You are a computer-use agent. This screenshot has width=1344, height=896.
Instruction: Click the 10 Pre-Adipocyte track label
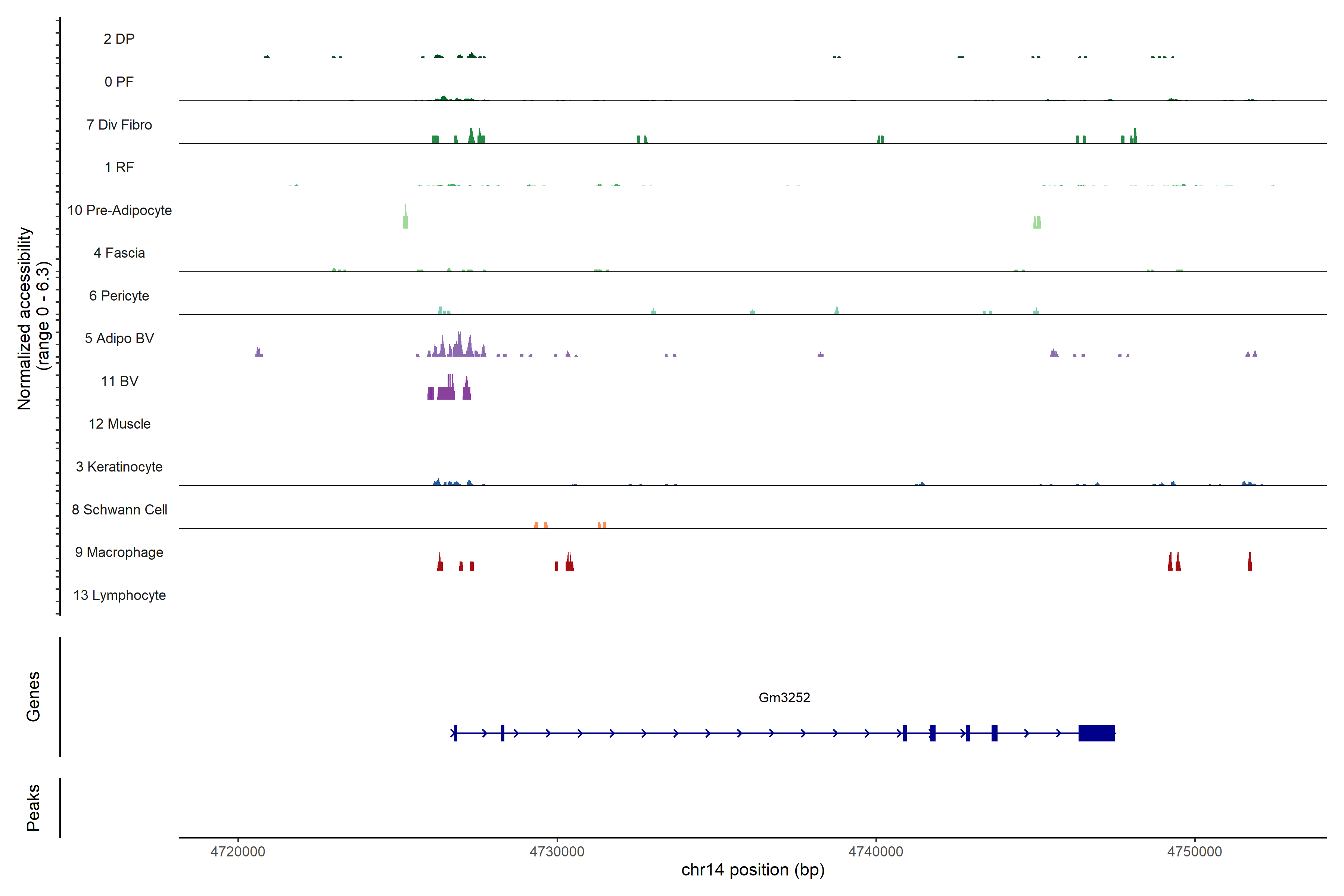point(119,210)
